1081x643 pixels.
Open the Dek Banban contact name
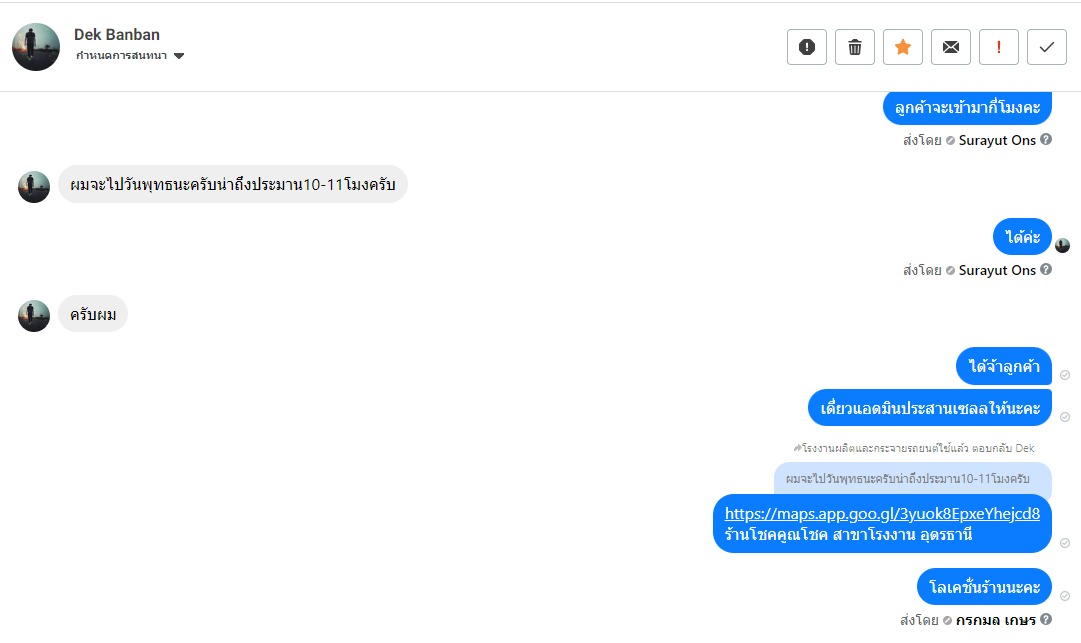point(117,35)
